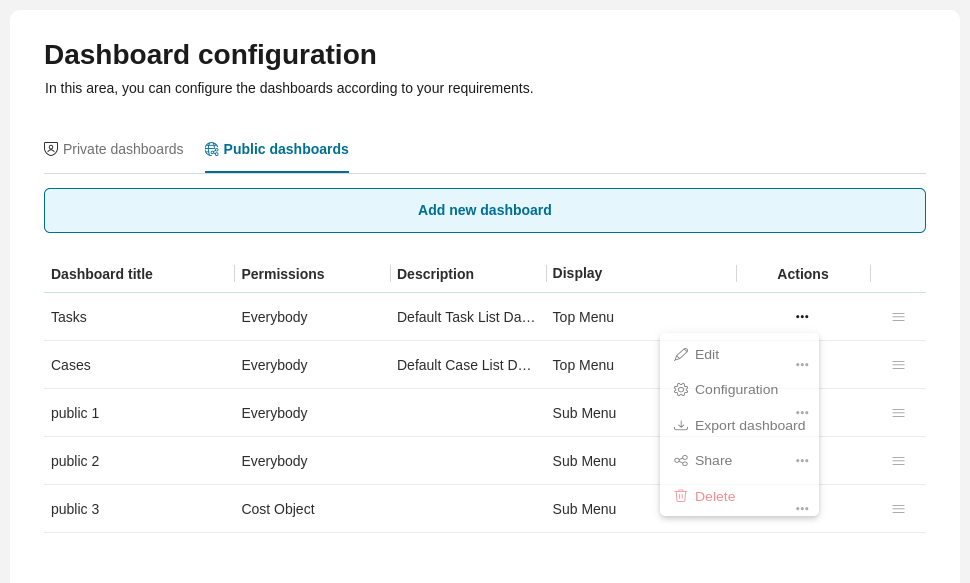Open the actions menu for public 1

click(x=802, y=412)
